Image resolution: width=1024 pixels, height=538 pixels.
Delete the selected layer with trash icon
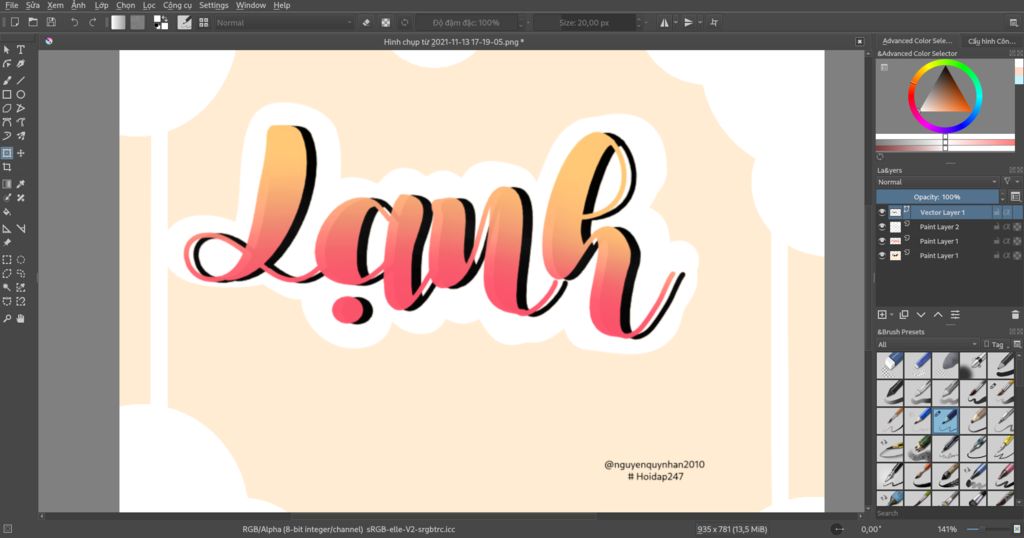tap(1015, 315)
